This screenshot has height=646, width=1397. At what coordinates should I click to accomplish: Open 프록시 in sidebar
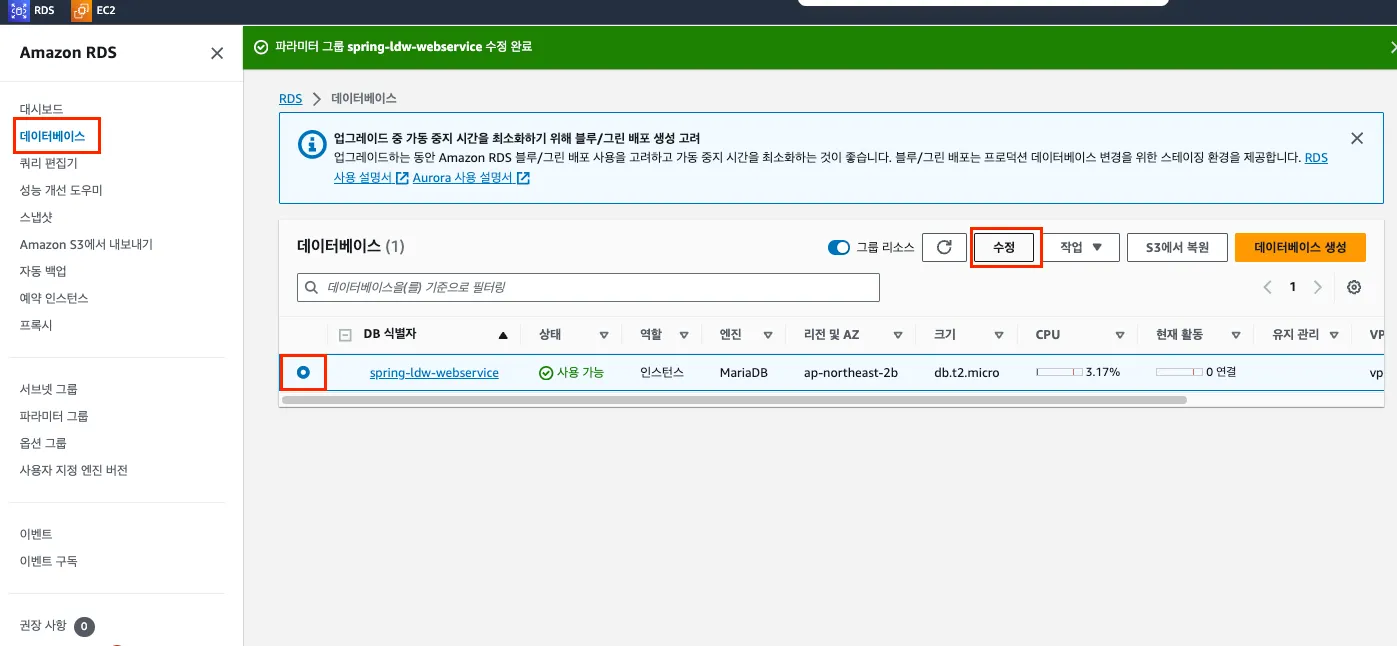(x=36, y=325)
